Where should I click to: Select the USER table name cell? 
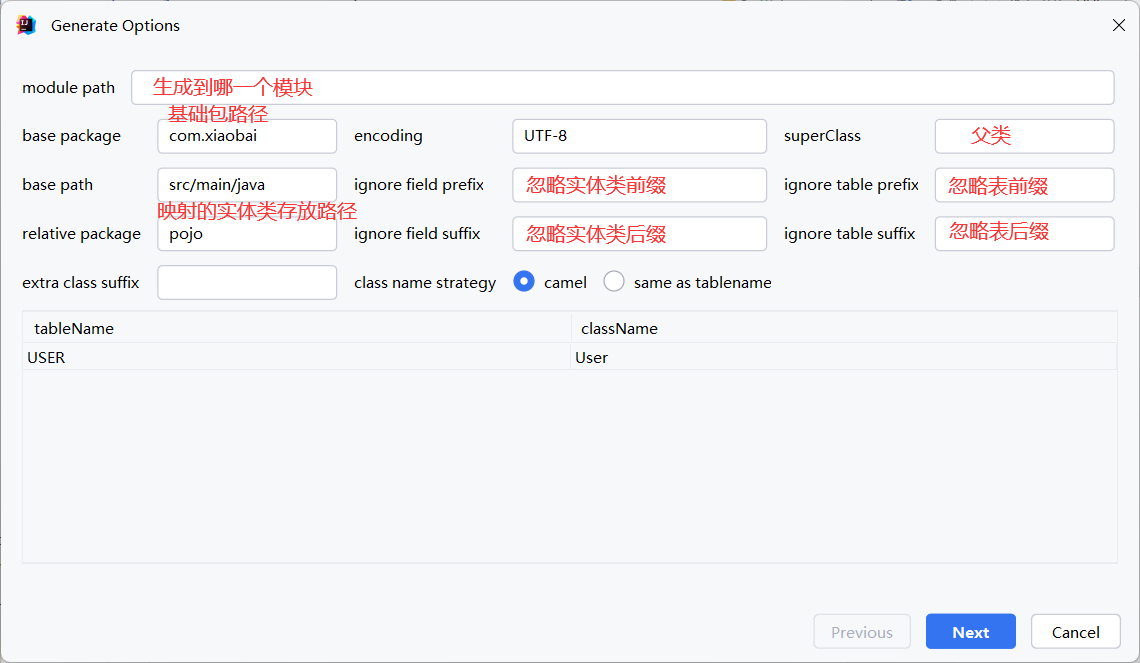(296, 357)
